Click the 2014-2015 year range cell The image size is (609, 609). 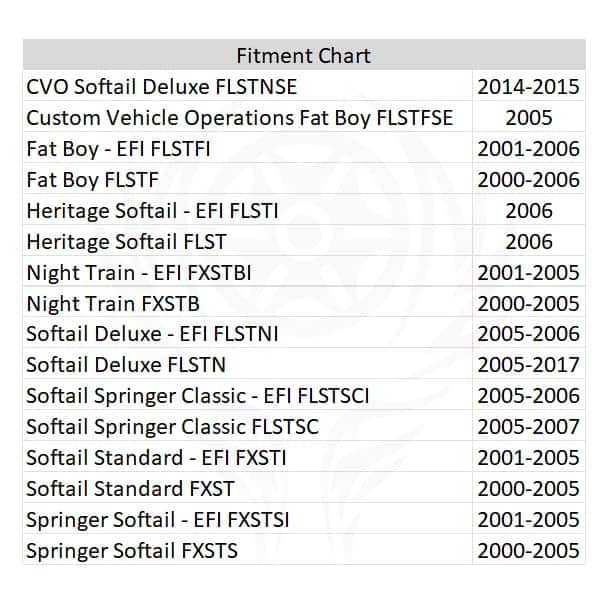(x=528, y=87)
